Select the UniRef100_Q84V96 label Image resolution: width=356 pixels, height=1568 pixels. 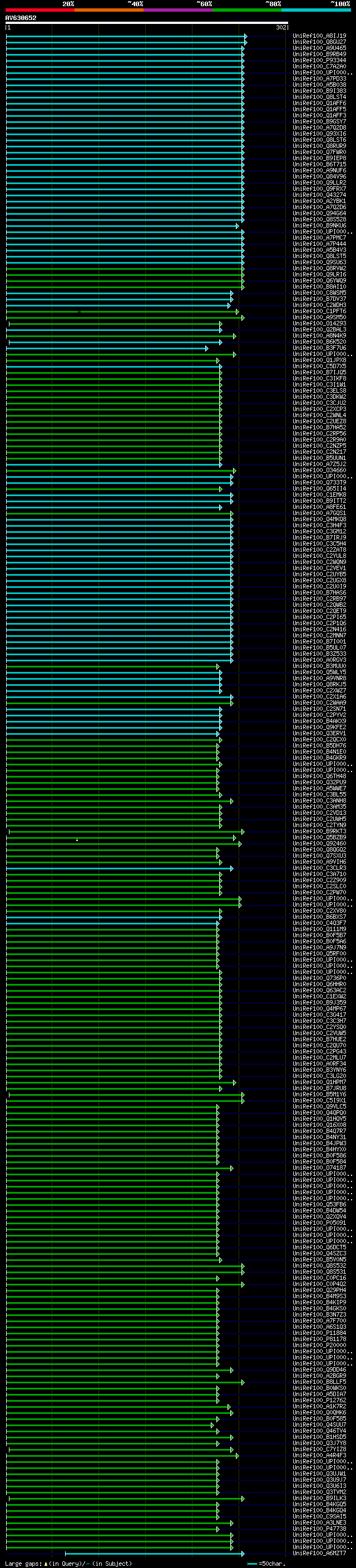(x=319, y=176)
